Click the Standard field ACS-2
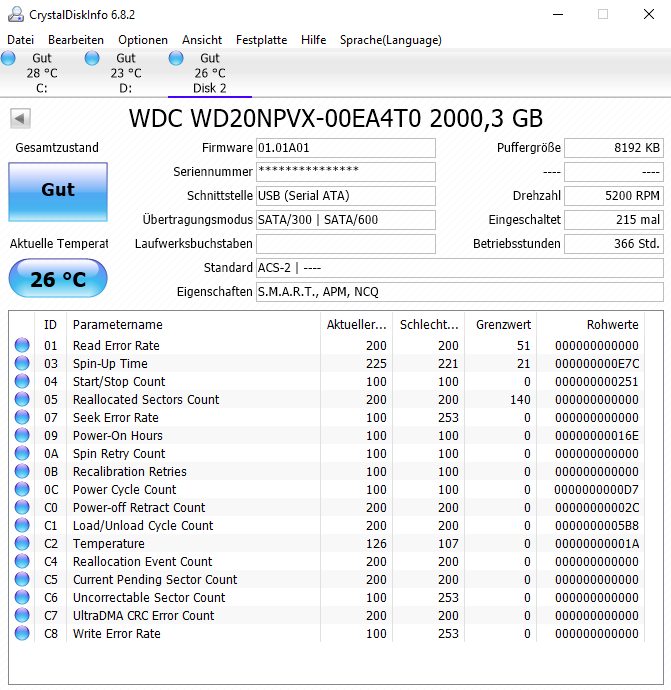This screenshot has width=671, height=690. coord(460,268)
